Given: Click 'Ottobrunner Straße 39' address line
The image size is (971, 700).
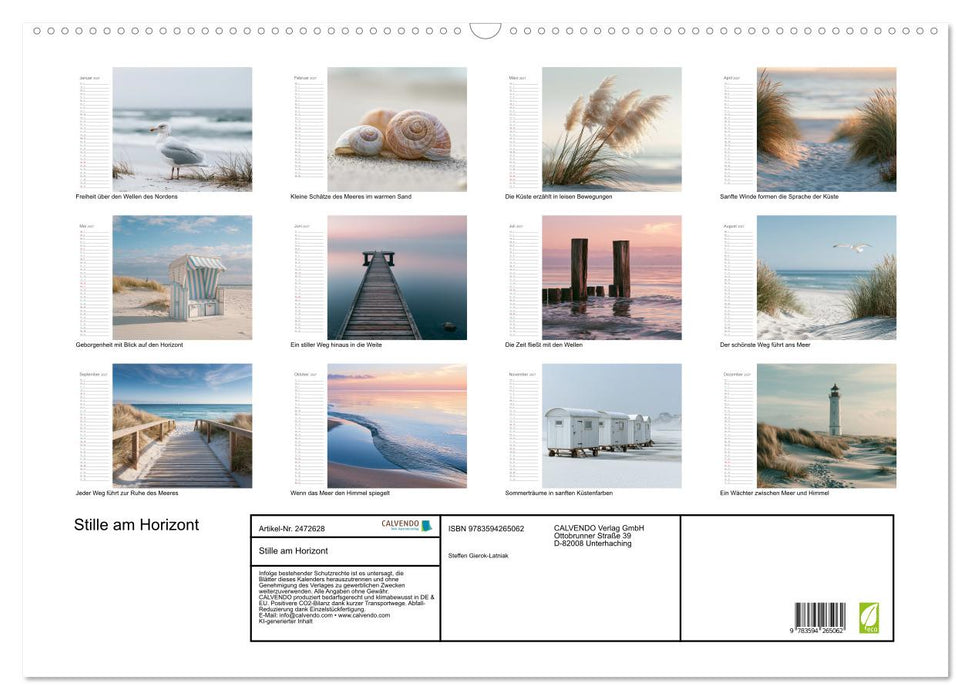Looking at the screenshot, I should point(593,536).
